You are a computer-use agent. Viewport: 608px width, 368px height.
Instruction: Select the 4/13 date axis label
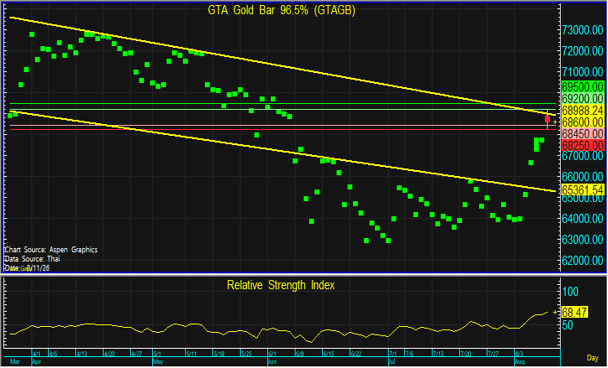pos(81,354)
